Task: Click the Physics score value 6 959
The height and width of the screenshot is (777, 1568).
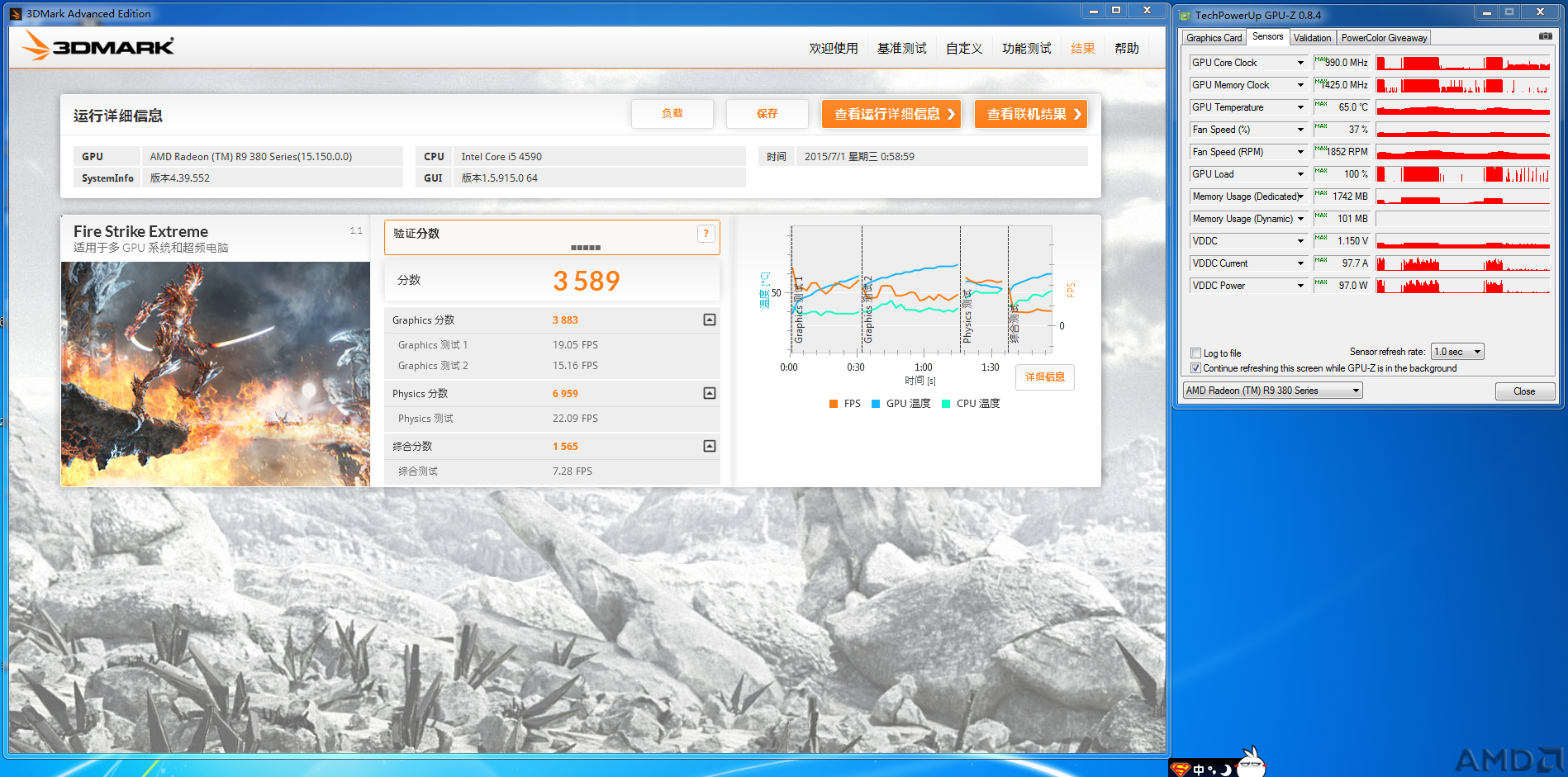Action: click(565, 394)
